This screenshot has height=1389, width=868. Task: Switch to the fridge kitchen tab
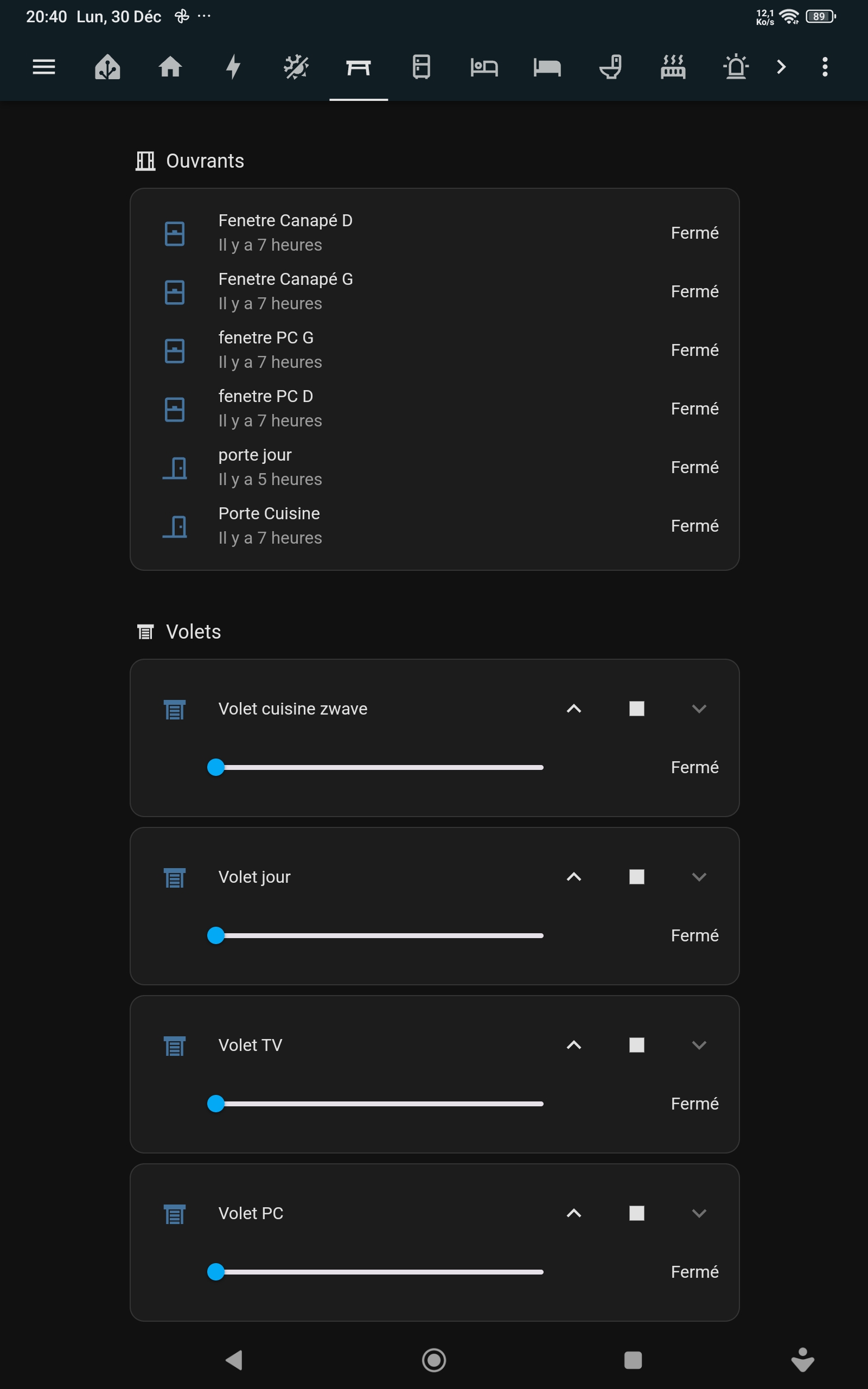click(x=422, y=67)
